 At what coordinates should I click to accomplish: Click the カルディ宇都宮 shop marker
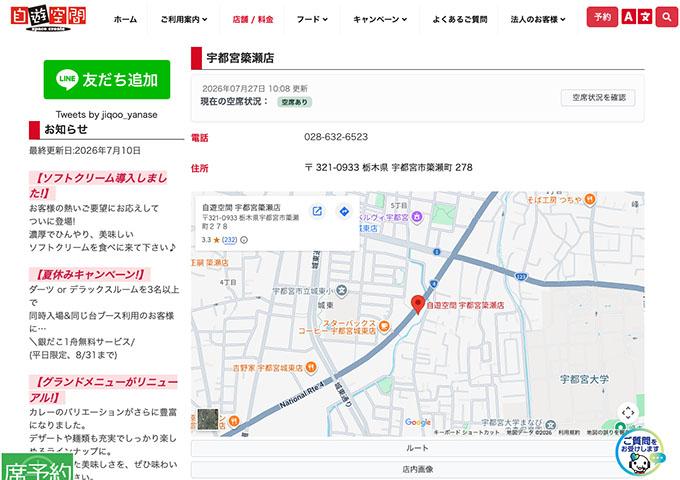(417, 216)
